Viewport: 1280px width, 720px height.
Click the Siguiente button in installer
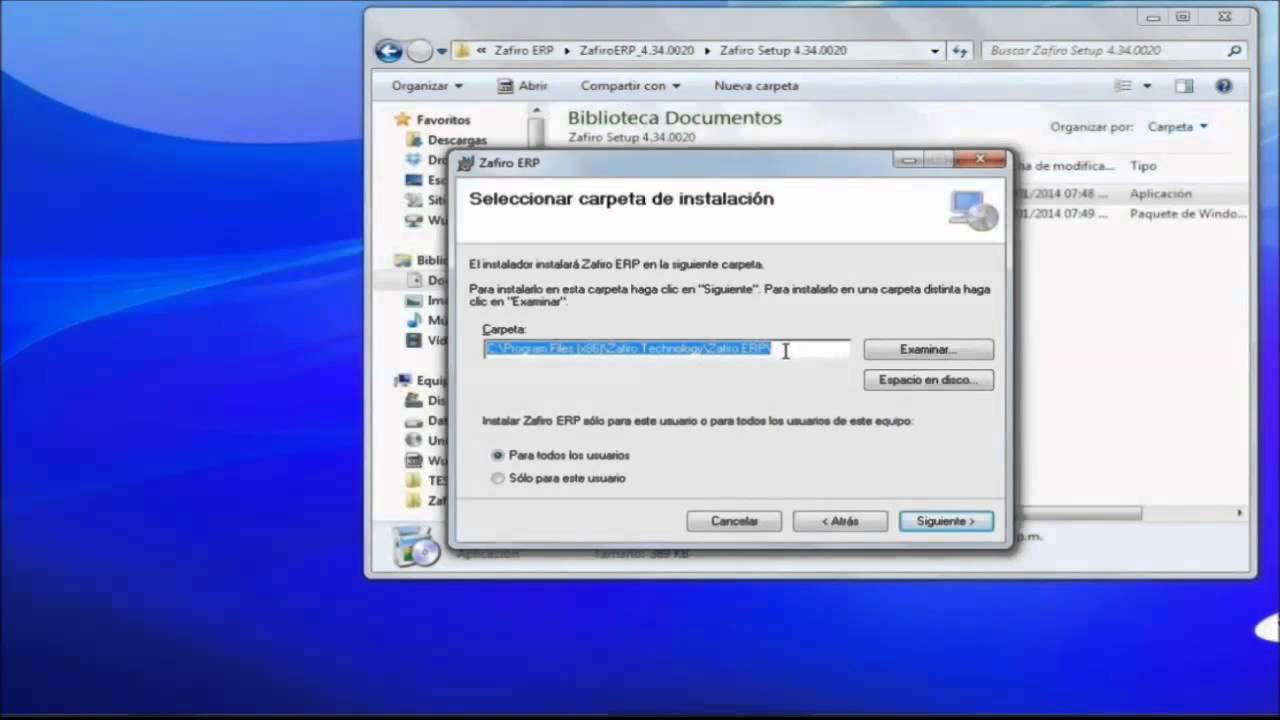coord(946,521)
